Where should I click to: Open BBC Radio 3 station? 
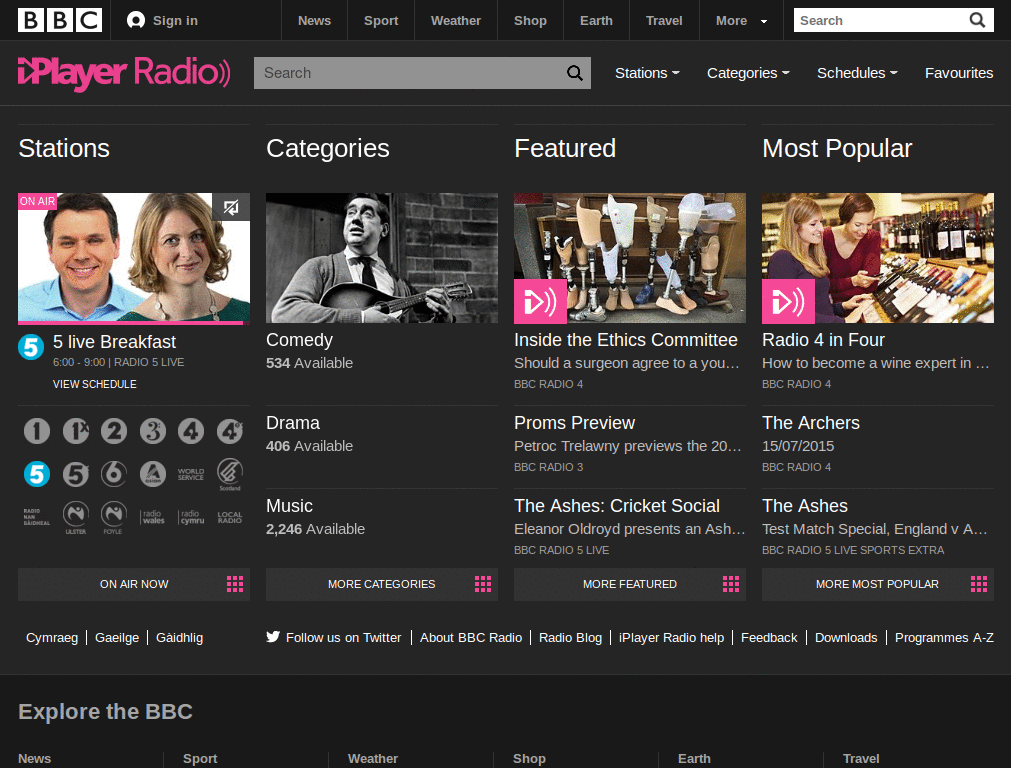click(152, 431)
